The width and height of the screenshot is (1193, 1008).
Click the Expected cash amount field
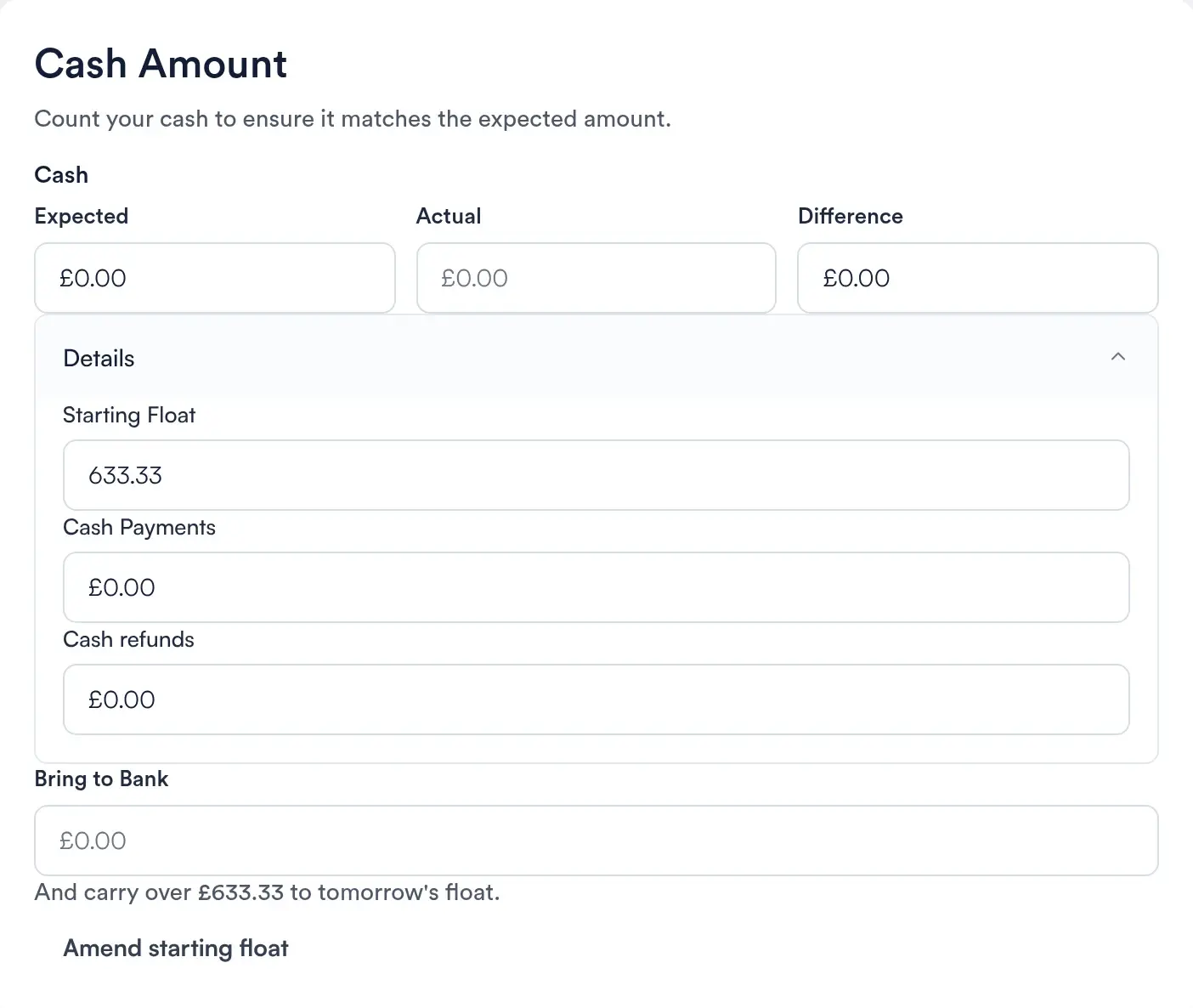(215, 278)
